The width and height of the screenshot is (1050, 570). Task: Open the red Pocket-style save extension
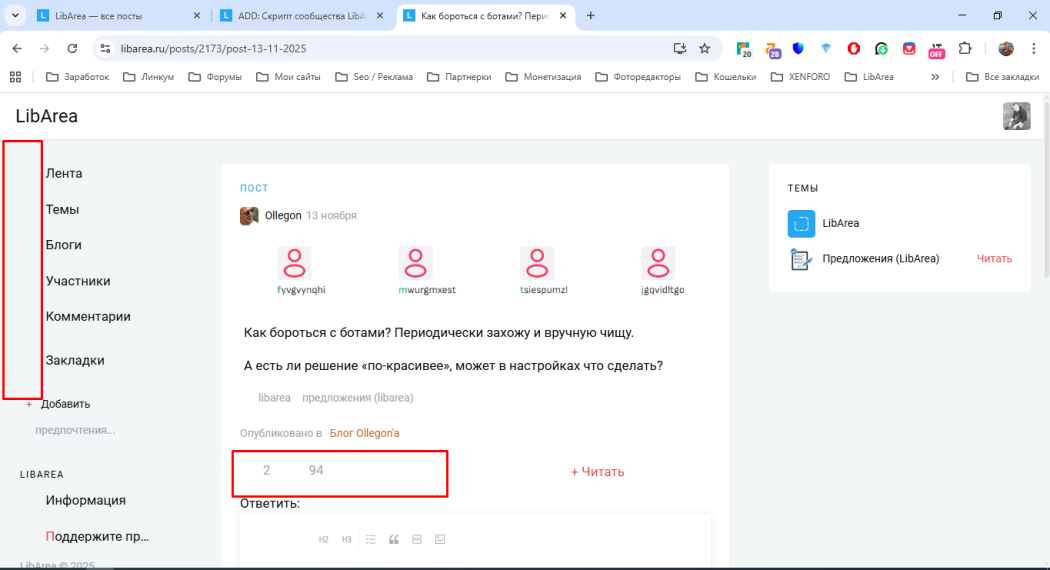(x=909, y=48)
